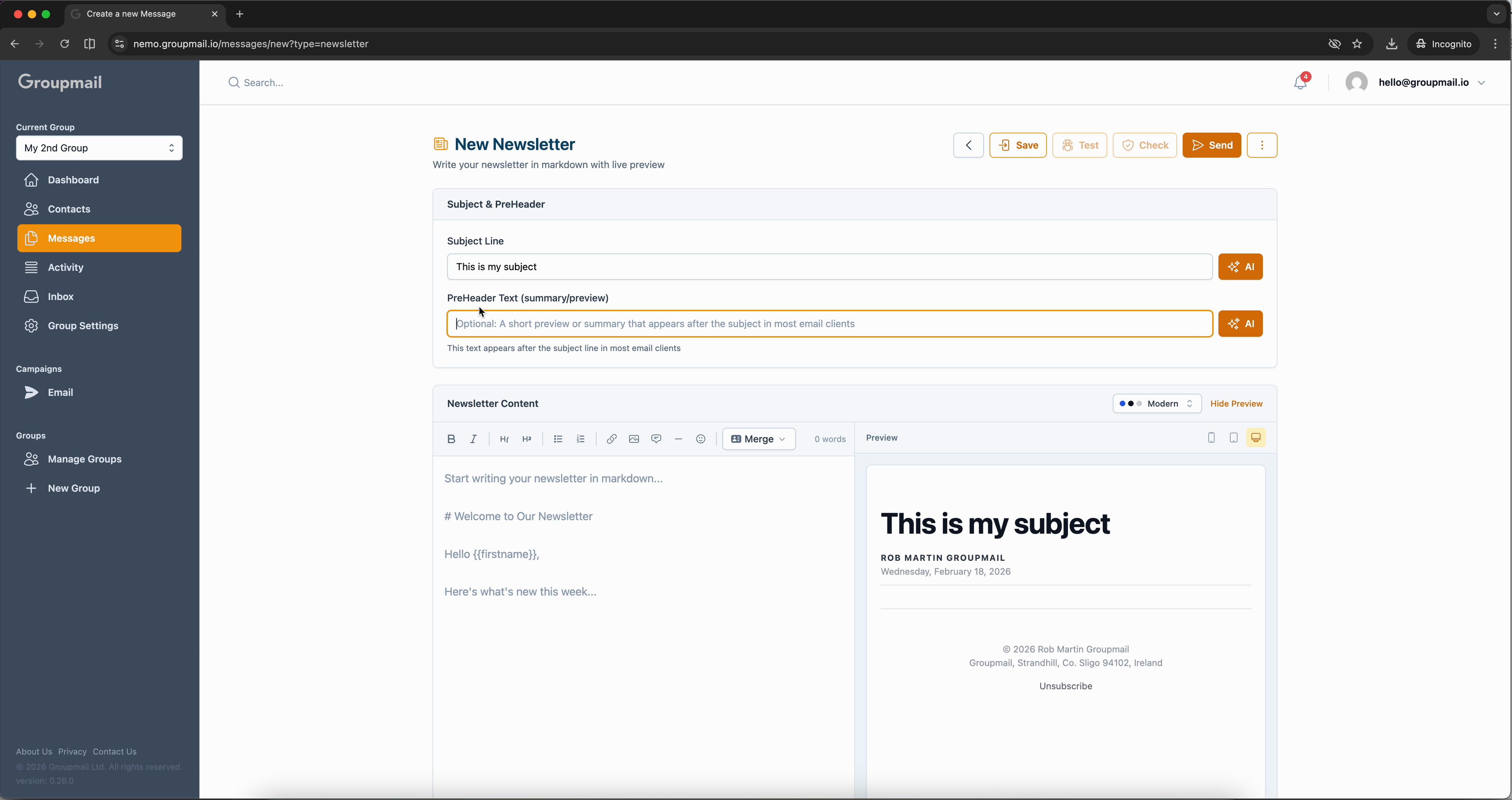Add a bulleted list
Viewport: 1512px width, 800px height.
coord(558,438)
